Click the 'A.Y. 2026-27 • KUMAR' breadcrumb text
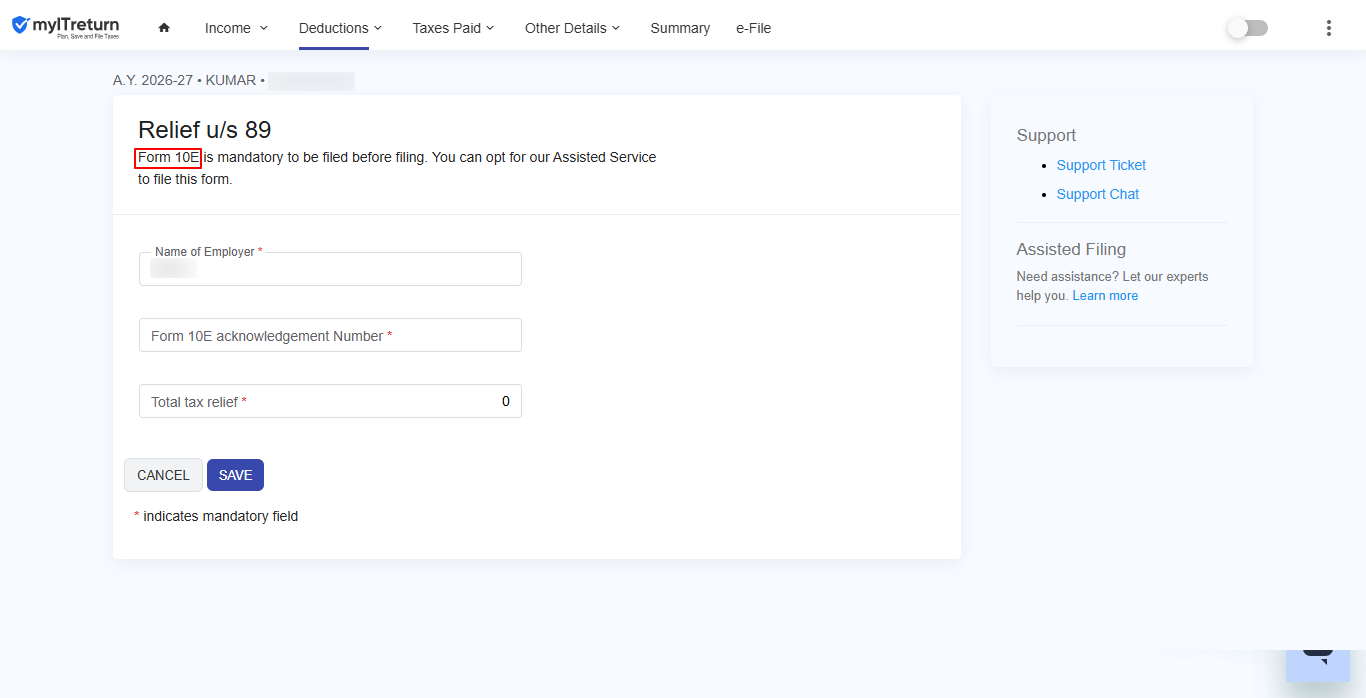 [185, 81]
